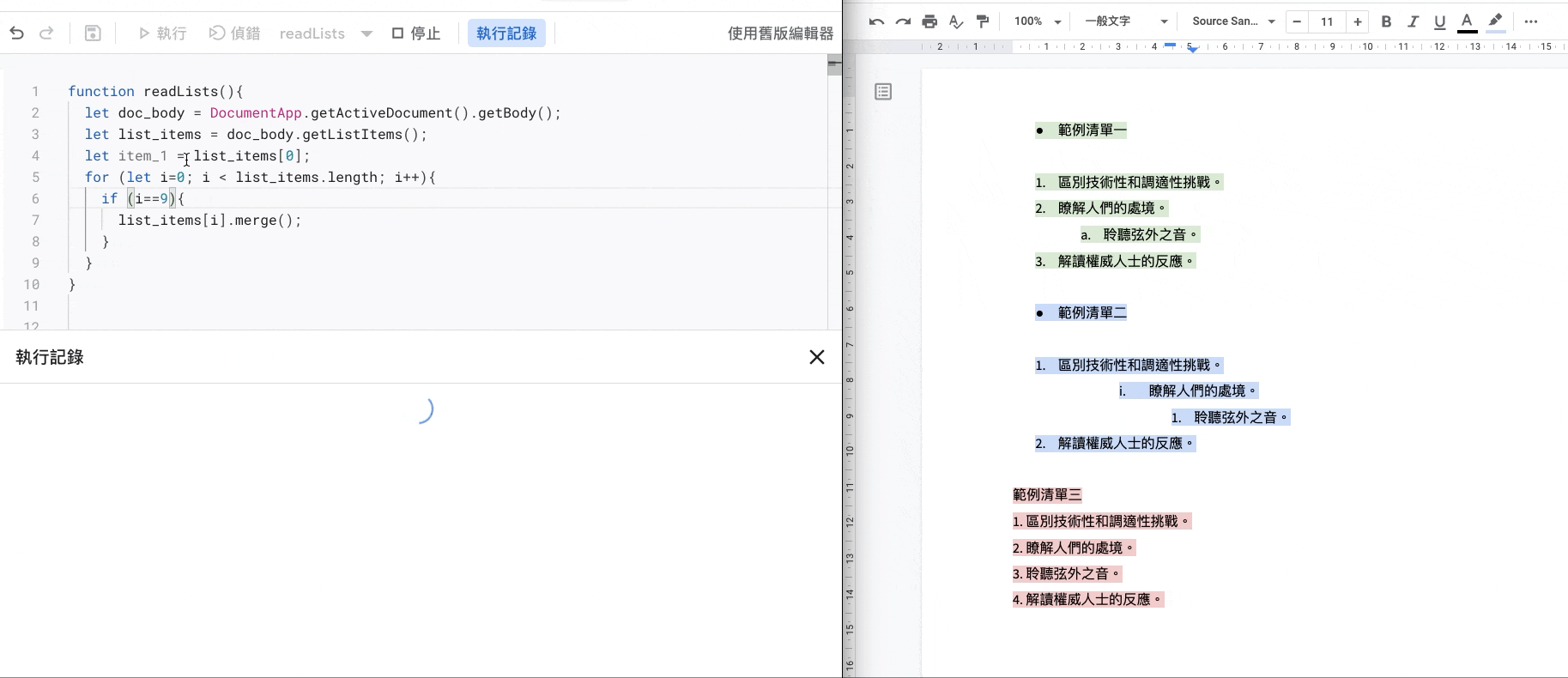The image size is (1568, 678).
Task: Toggle the 執行記錄 execution log button
Action: [506, 33]
